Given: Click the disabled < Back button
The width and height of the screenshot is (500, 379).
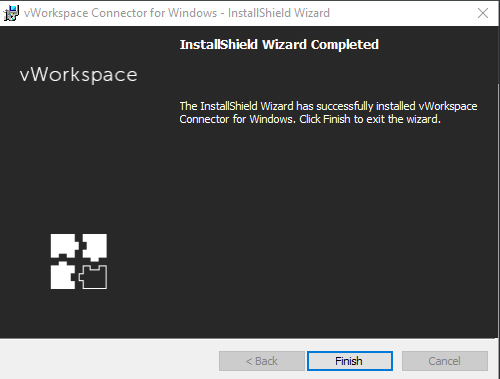Looking at the screenshot, I should [262, 361].
